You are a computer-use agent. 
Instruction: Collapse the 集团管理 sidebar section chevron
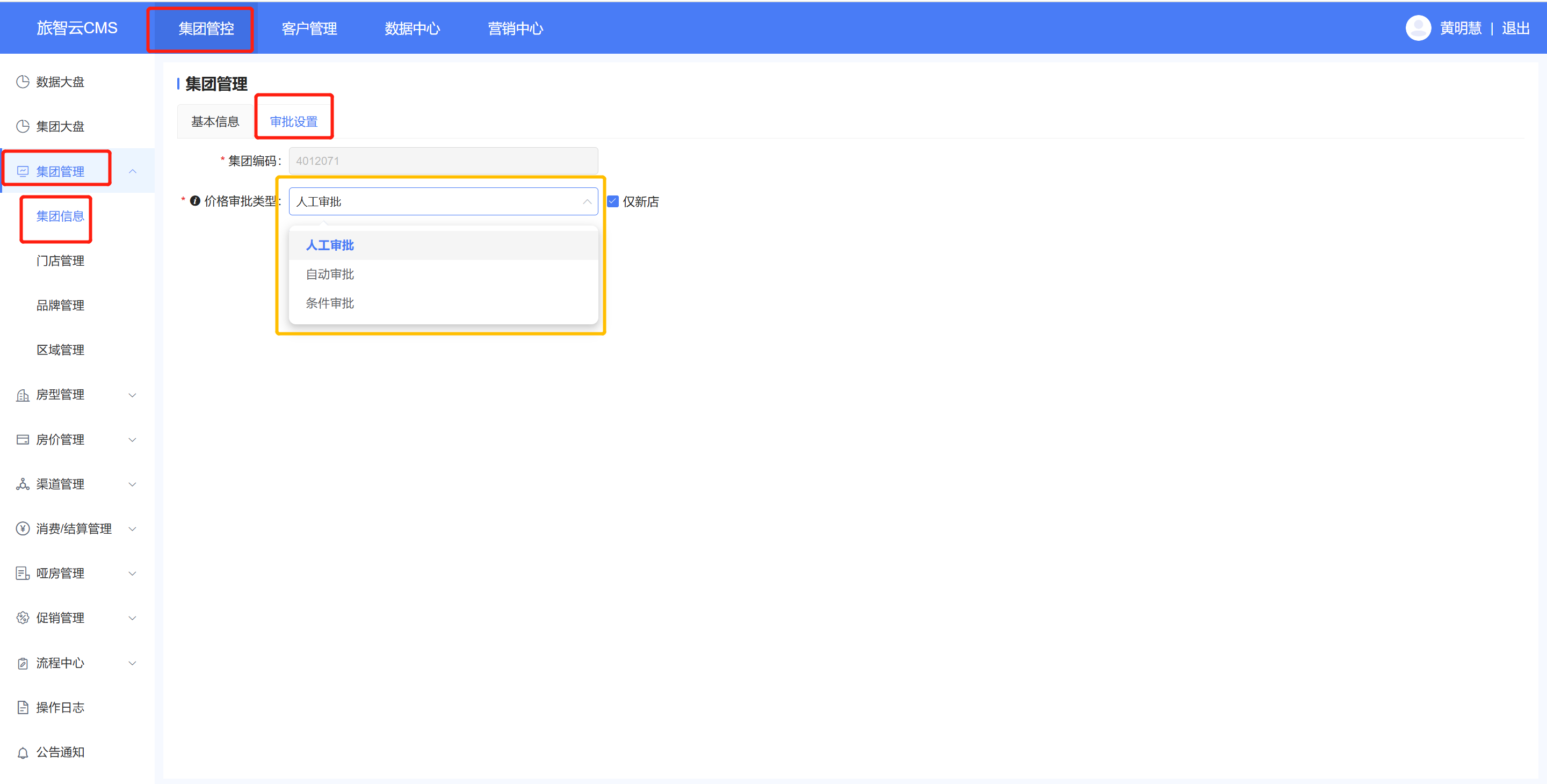133,171
